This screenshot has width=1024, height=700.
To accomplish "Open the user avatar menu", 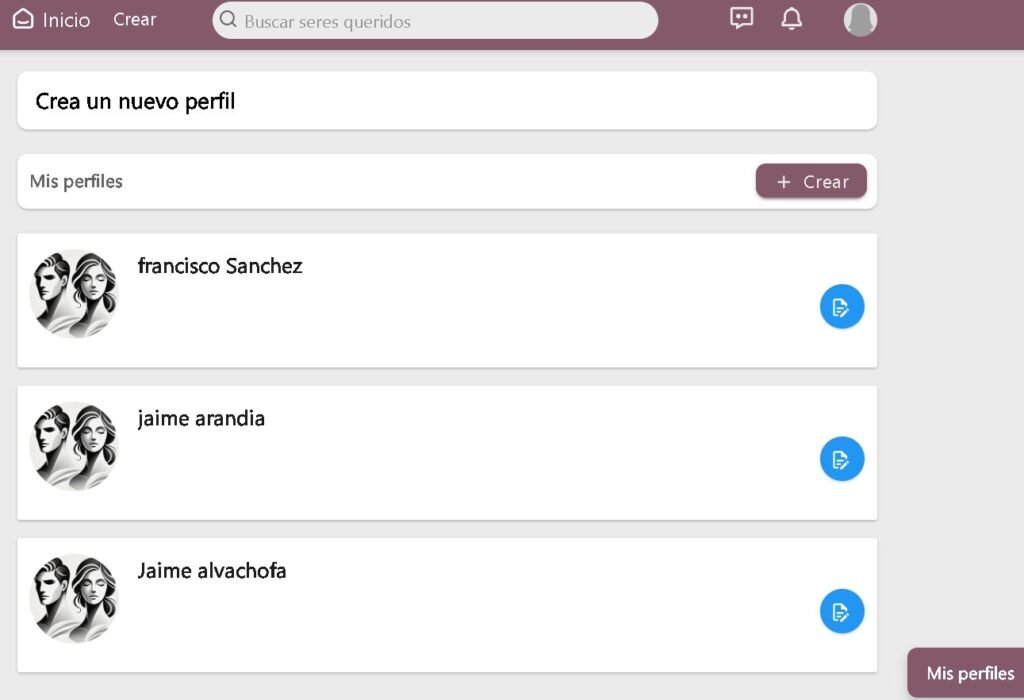I will coord(860,20).
